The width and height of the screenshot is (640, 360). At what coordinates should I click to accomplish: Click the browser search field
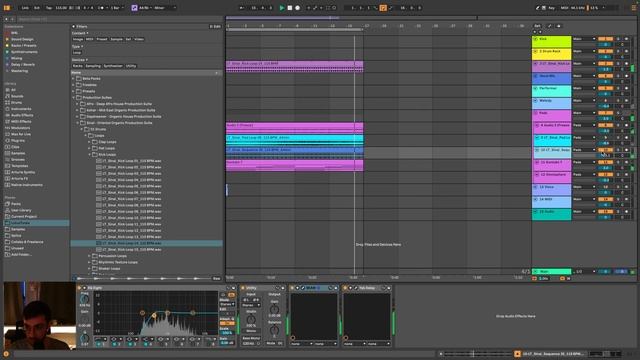click(120, 19)
